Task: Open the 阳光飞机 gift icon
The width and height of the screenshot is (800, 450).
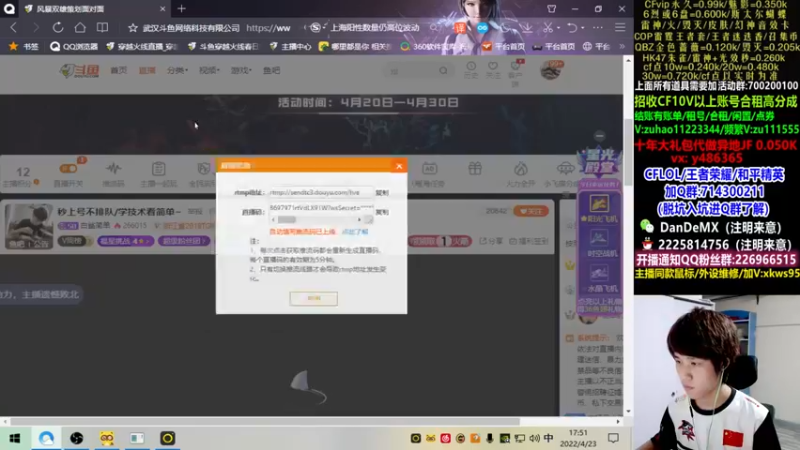Action: (x=599, y=208)
